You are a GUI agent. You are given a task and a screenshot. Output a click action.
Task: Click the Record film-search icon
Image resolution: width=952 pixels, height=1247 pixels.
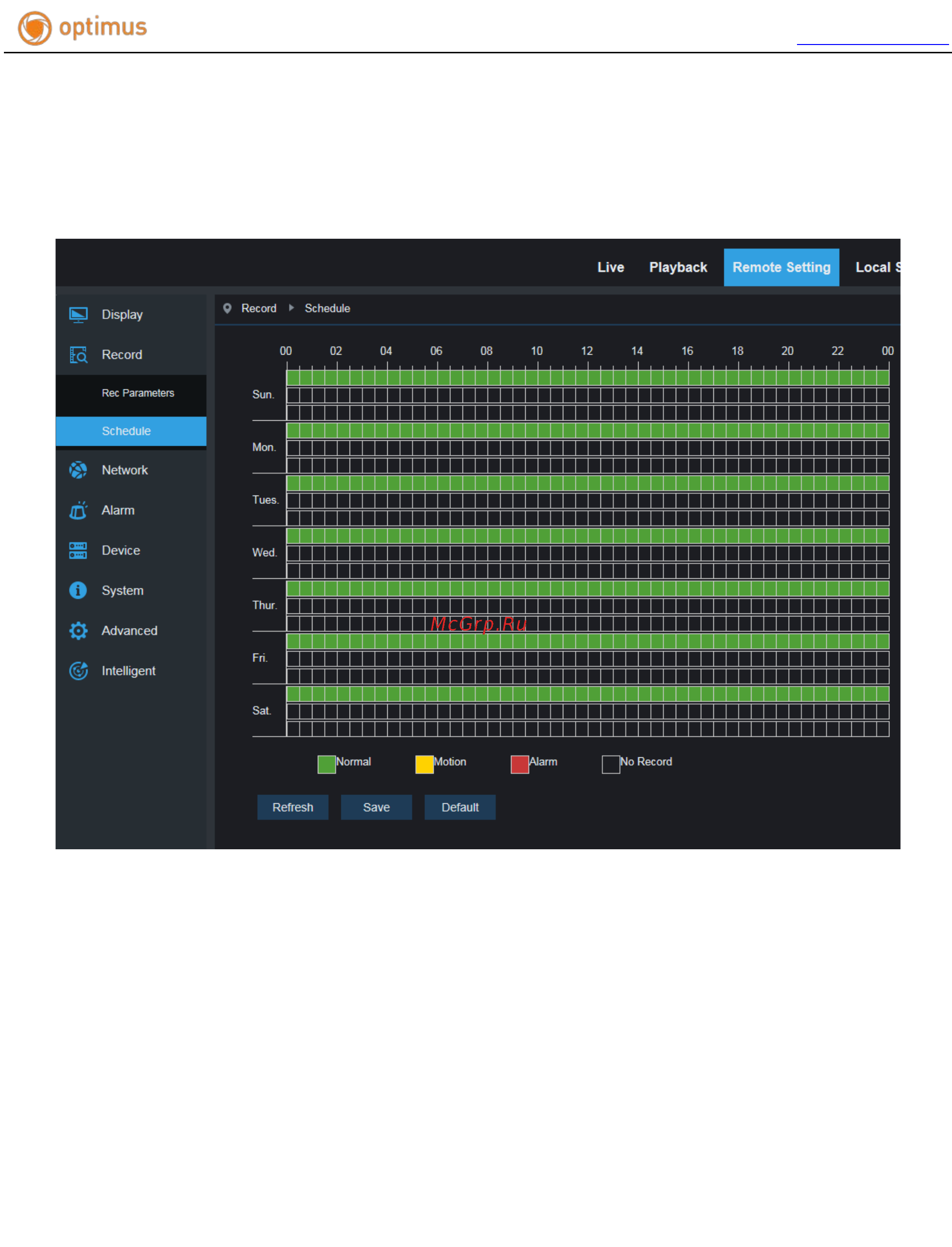pos(78,355)
